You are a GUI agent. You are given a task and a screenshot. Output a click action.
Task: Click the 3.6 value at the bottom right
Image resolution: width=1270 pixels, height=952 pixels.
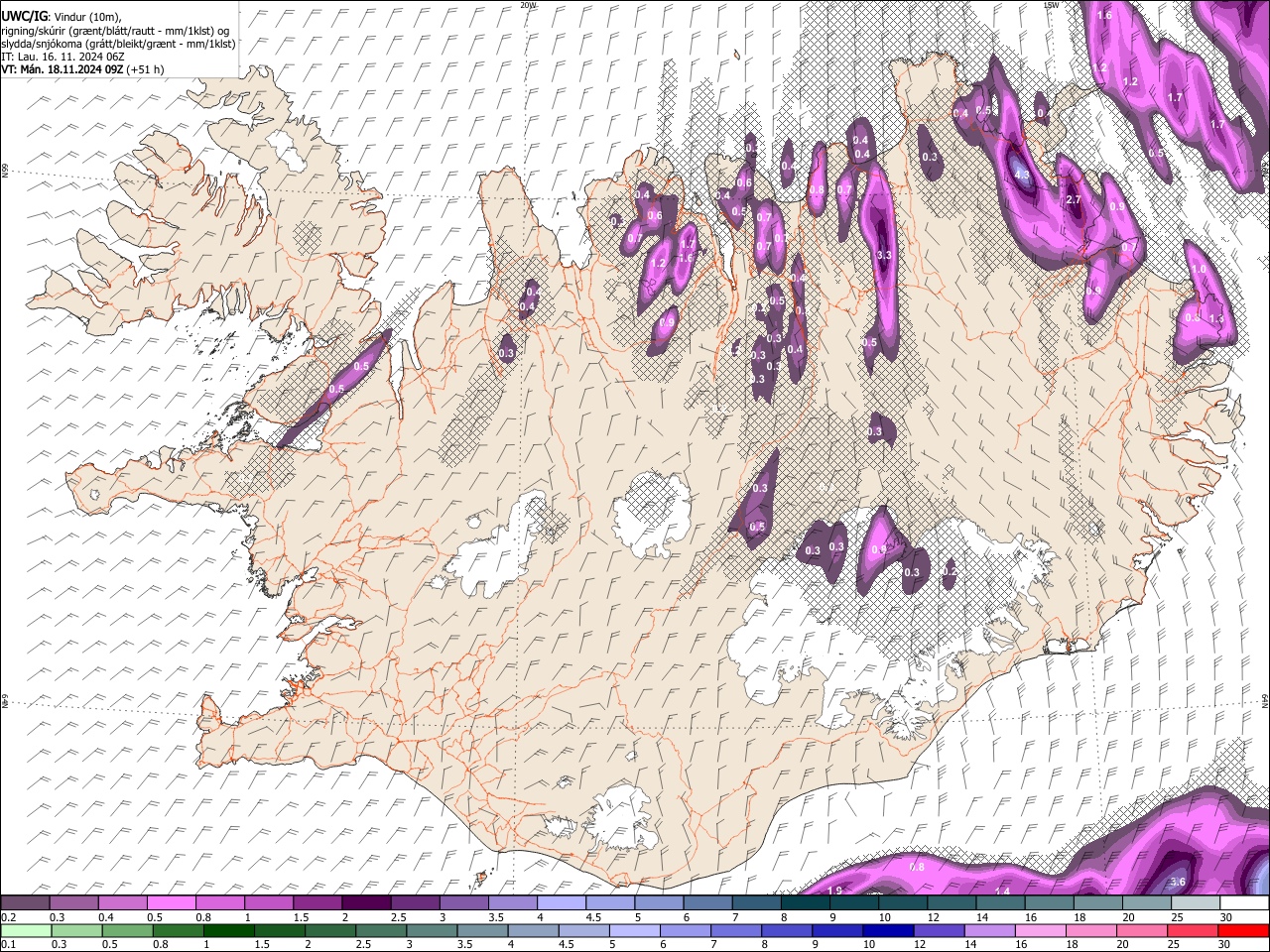1178,882
